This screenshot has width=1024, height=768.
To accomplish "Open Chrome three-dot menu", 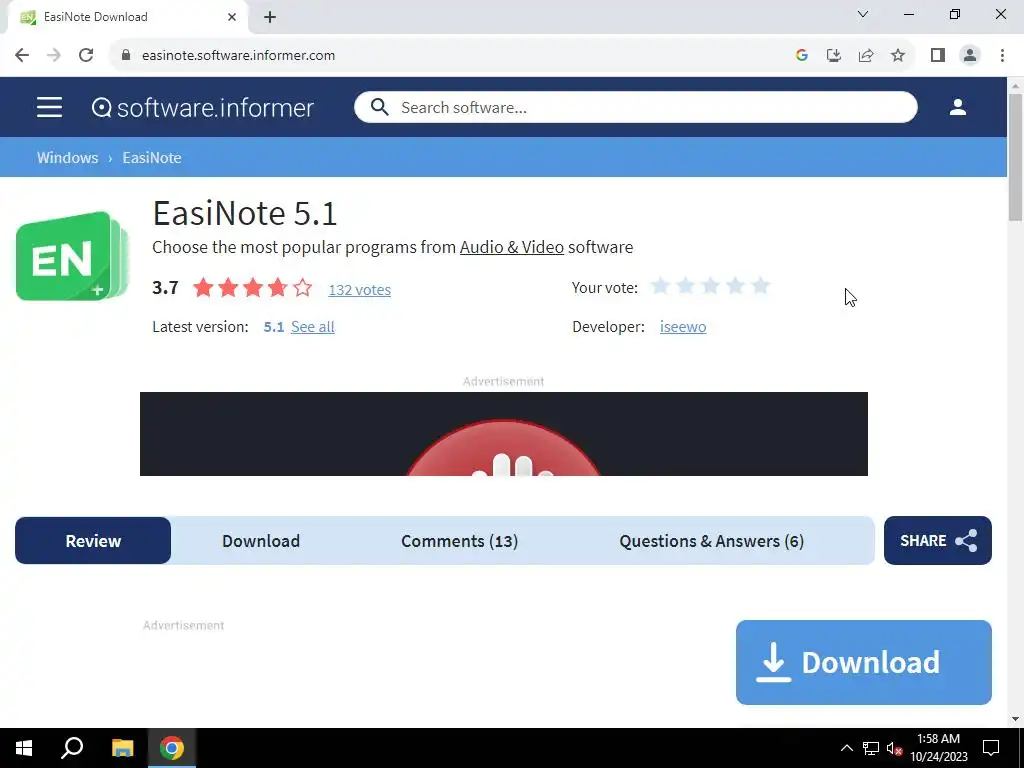I will [1002, 55].
